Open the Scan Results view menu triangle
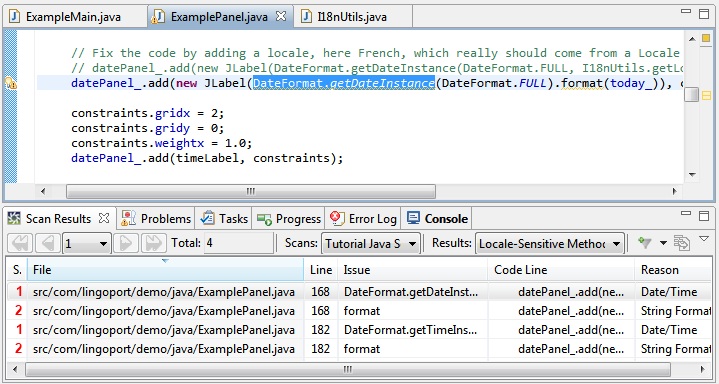 pos(704,238)
